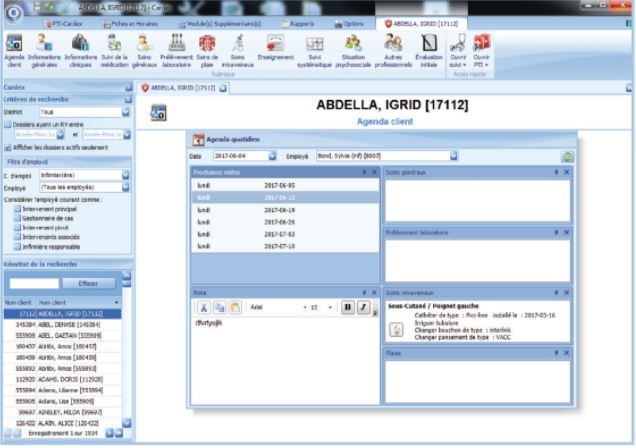Open the Employé filter dropdown in sidebar
This screenshot has width=636, height=448.
(x=125, y=187)
